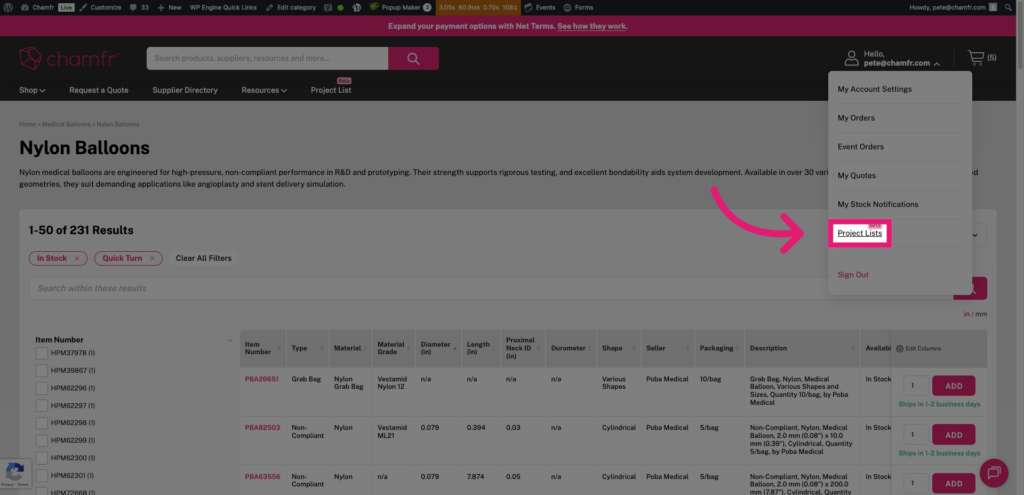Viewport: 1024px width, 495px height.
Task: Open the chat bubble widget
Action: (x=994, y=473)
